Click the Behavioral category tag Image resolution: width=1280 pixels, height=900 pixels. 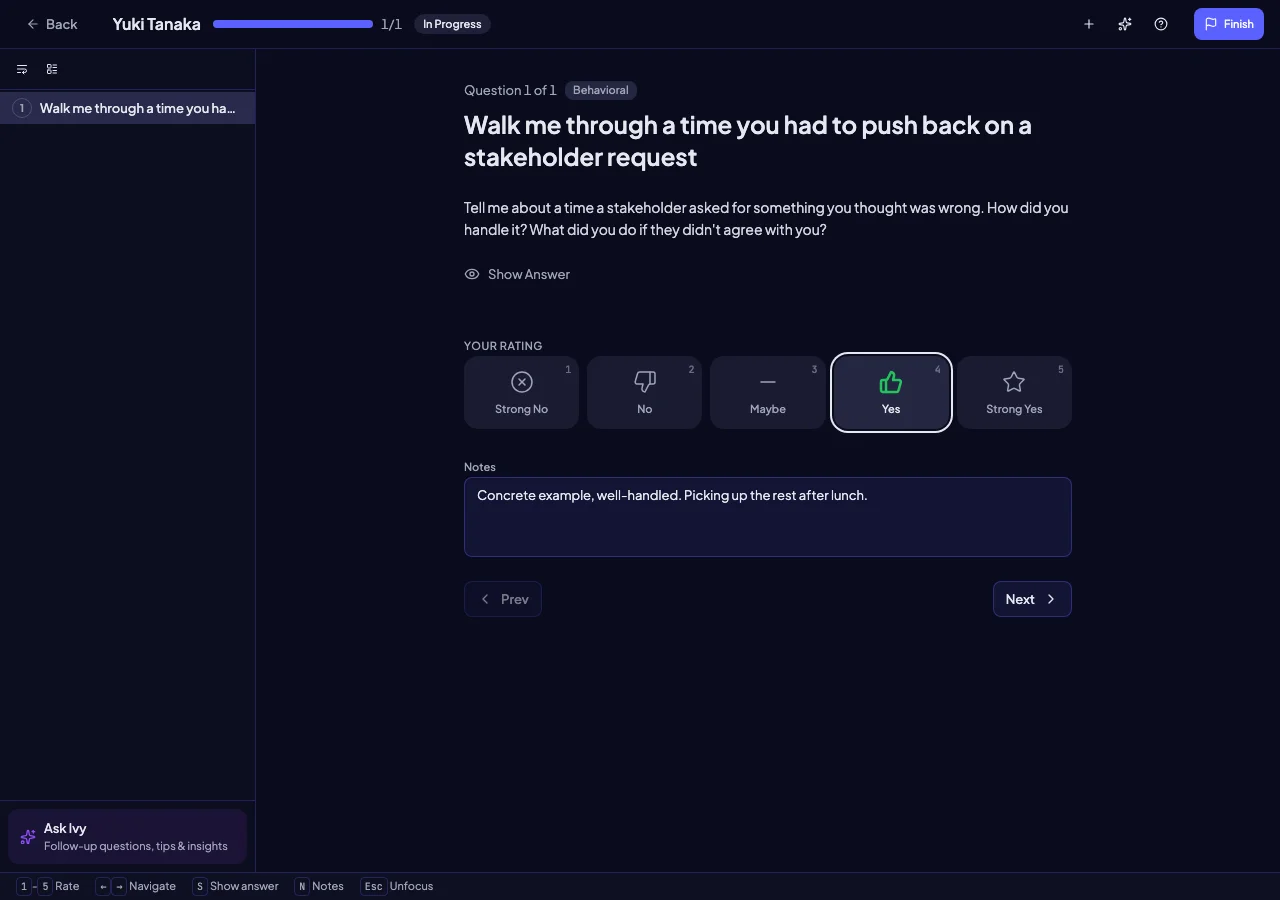(601, 90)
